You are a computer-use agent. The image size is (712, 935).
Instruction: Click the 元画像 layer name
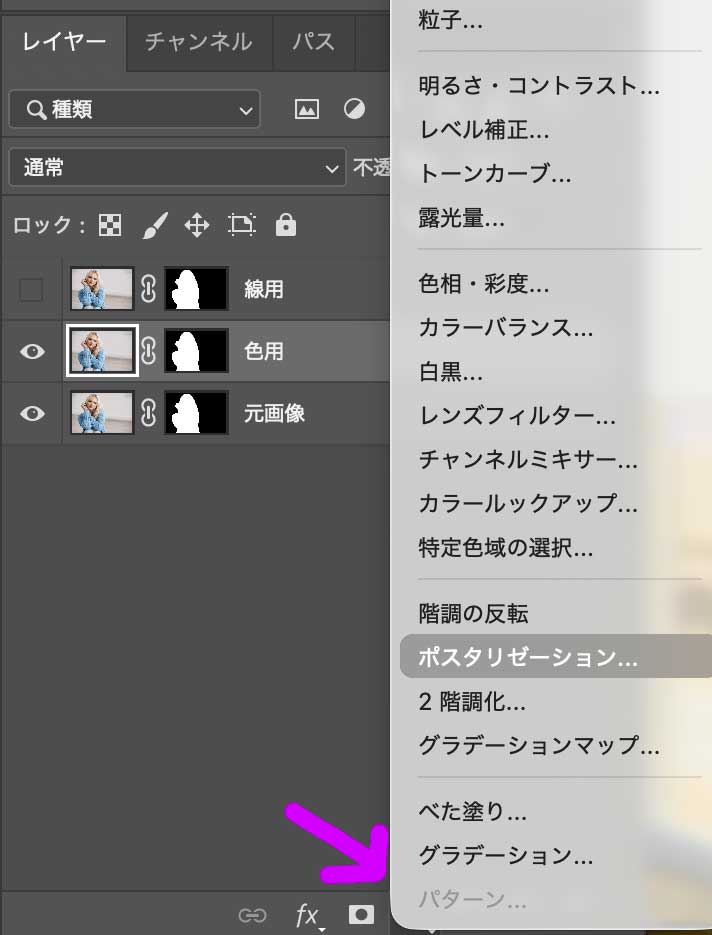tap(274, 413)
